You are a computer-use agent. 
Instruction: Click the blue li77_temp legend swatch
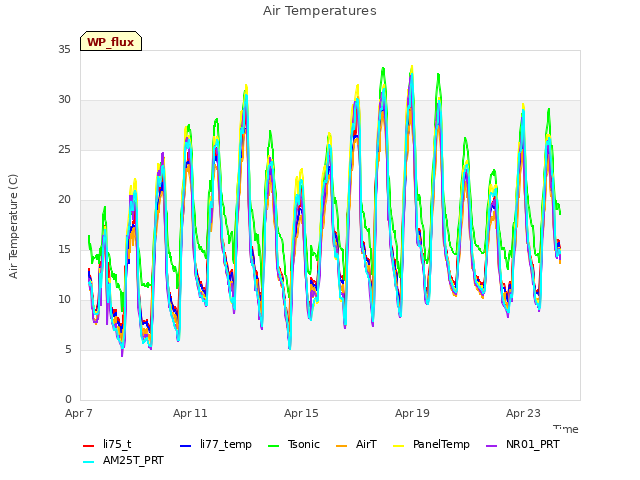point(186,446)
